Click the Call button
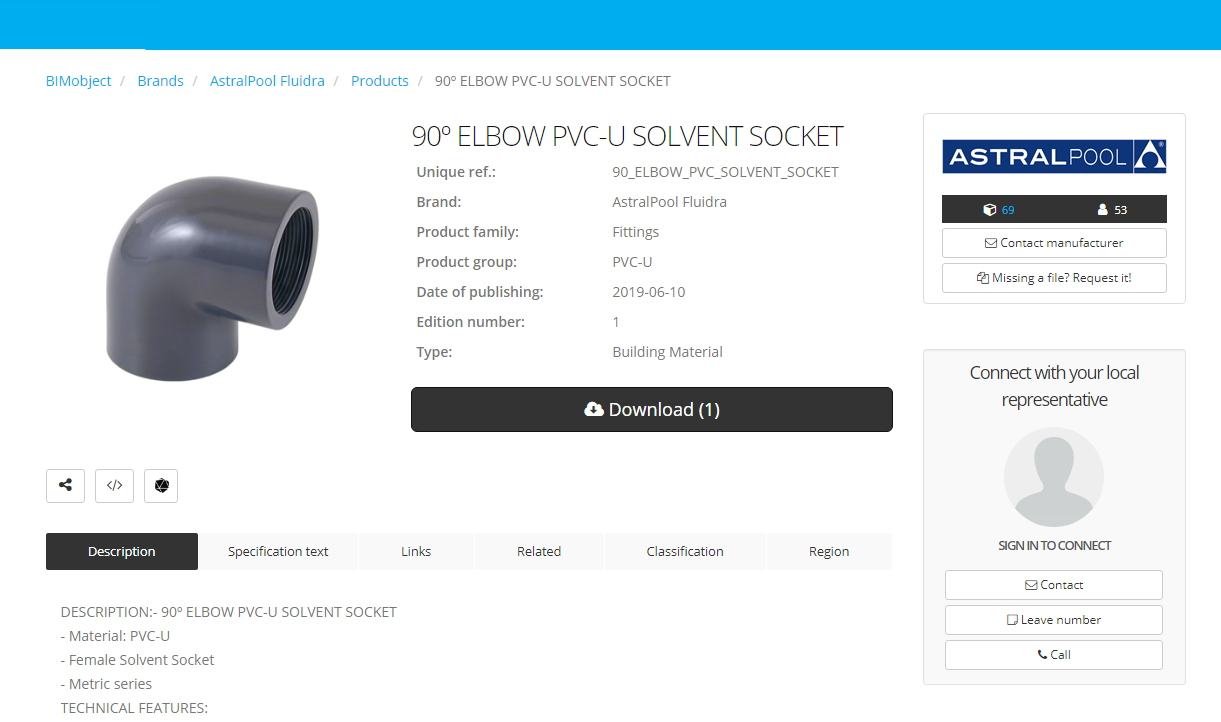This screenshot has height=722, width=1221. [x=1054, y=655]
